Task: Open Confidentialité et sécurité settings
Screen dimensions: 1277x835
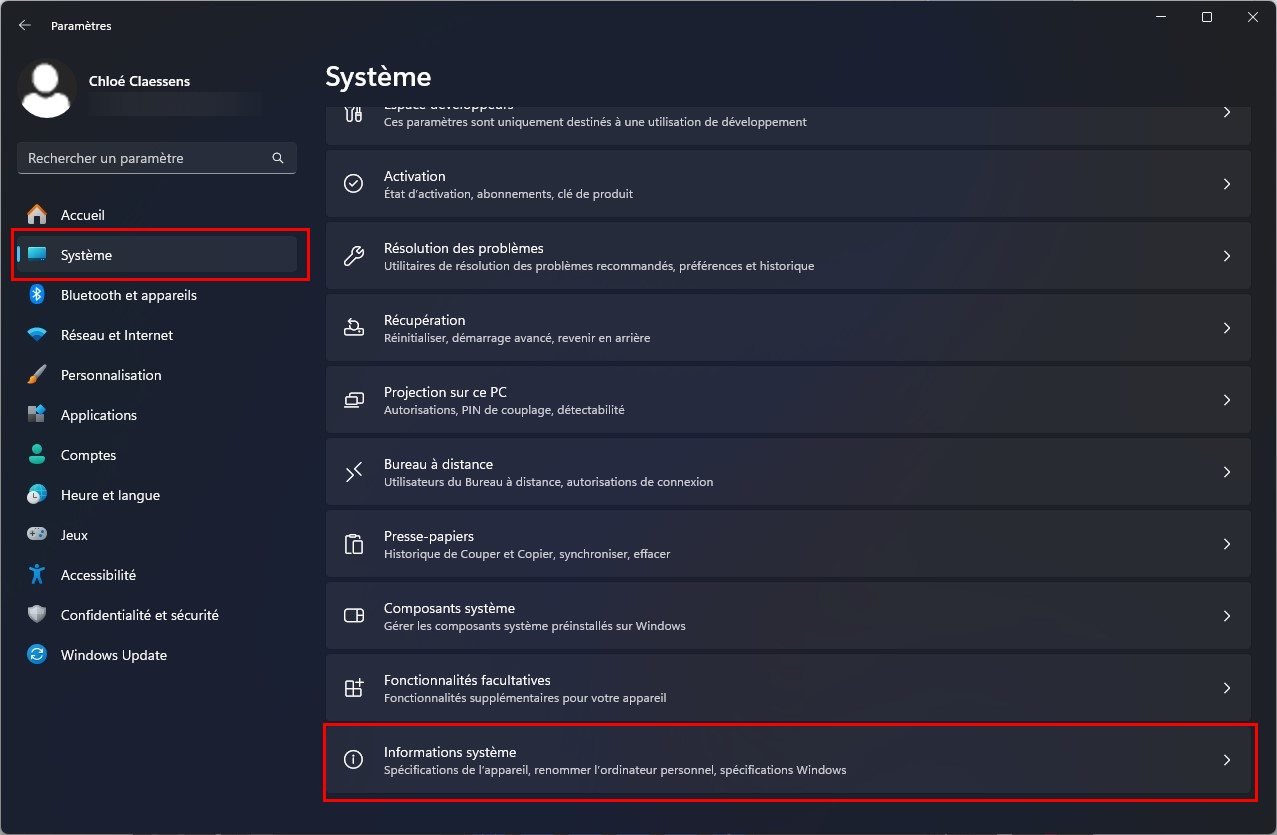Action: point(157,615)
